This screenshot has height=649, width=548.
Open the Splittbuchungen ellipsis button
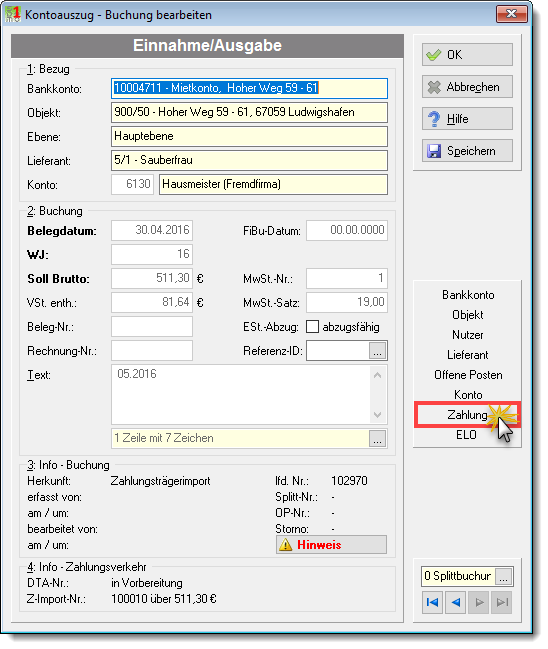[504, 577]
